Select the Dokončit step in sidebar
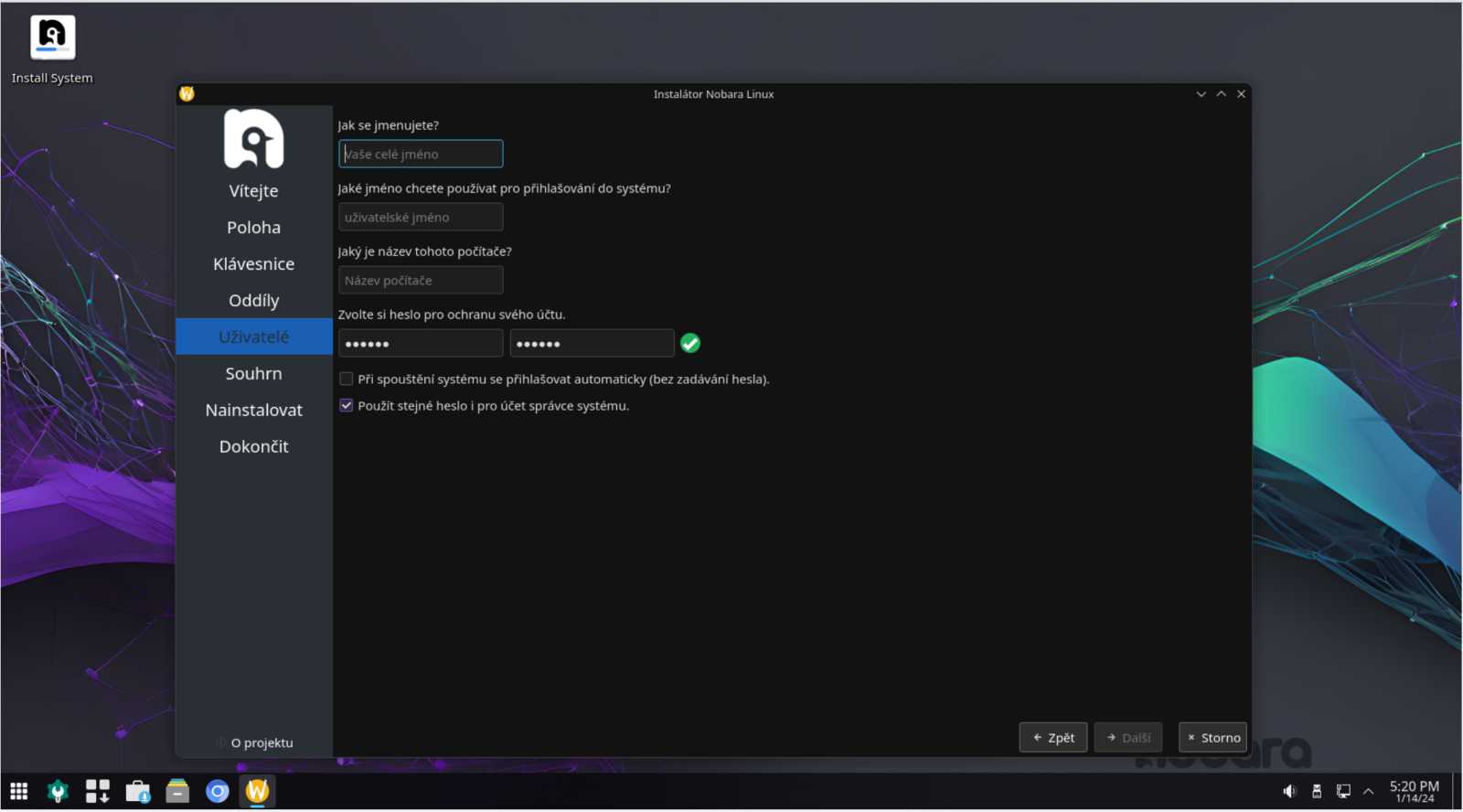Screen dimensions: 1463x812 254,446
